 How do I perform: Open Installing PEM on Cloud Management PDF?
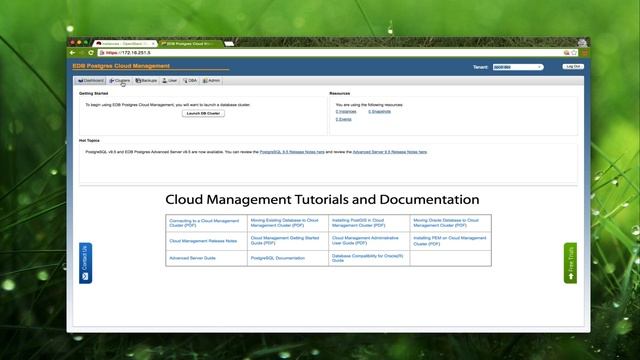[x=450, y=241]
